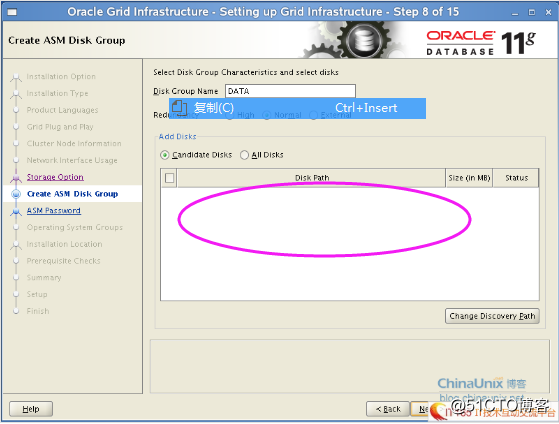
Task: Click the Change Discovery Path button
Action: point(492,316)
